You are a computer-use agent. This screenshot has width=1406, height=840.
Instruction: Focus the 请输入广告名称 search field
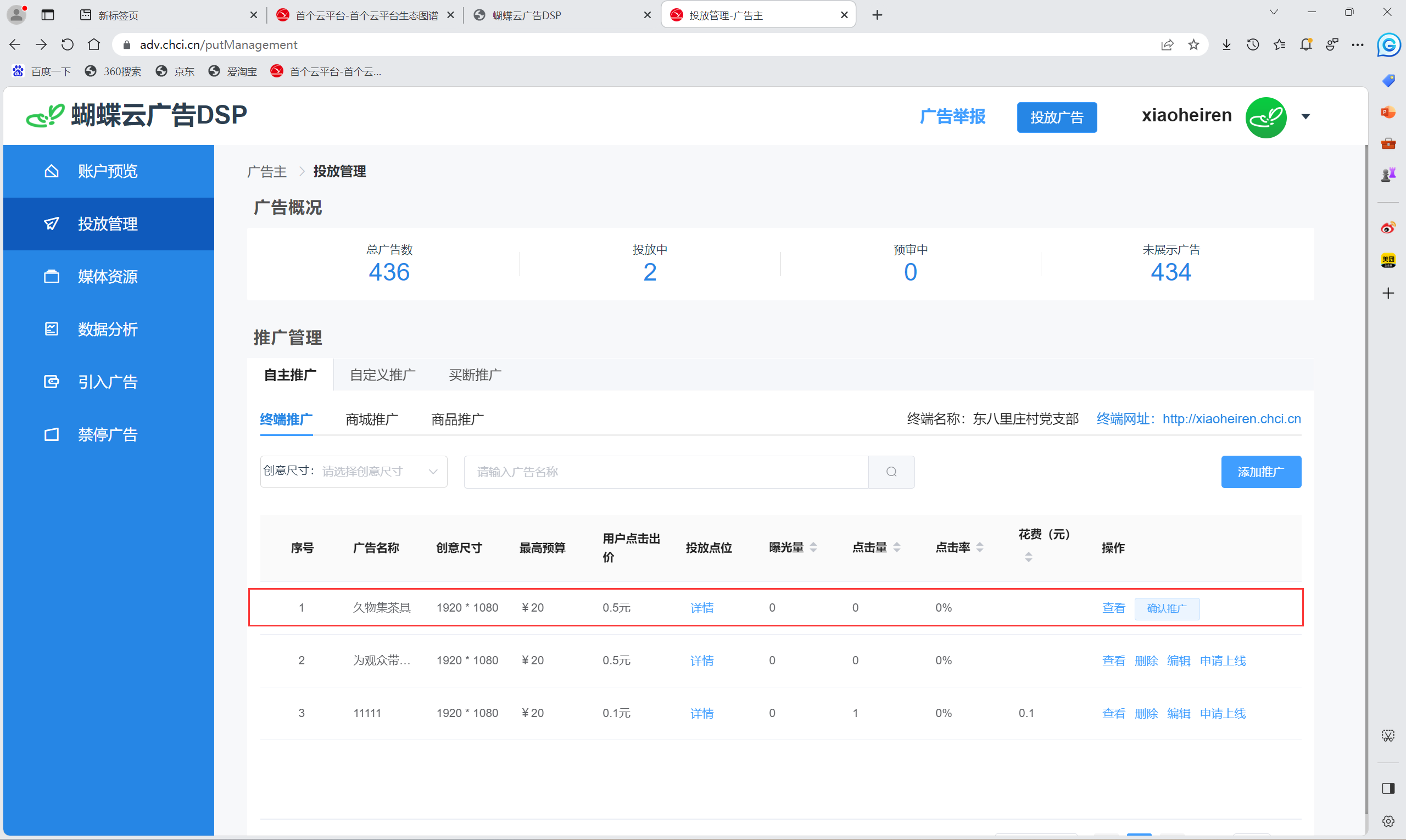tap(665, 472)
